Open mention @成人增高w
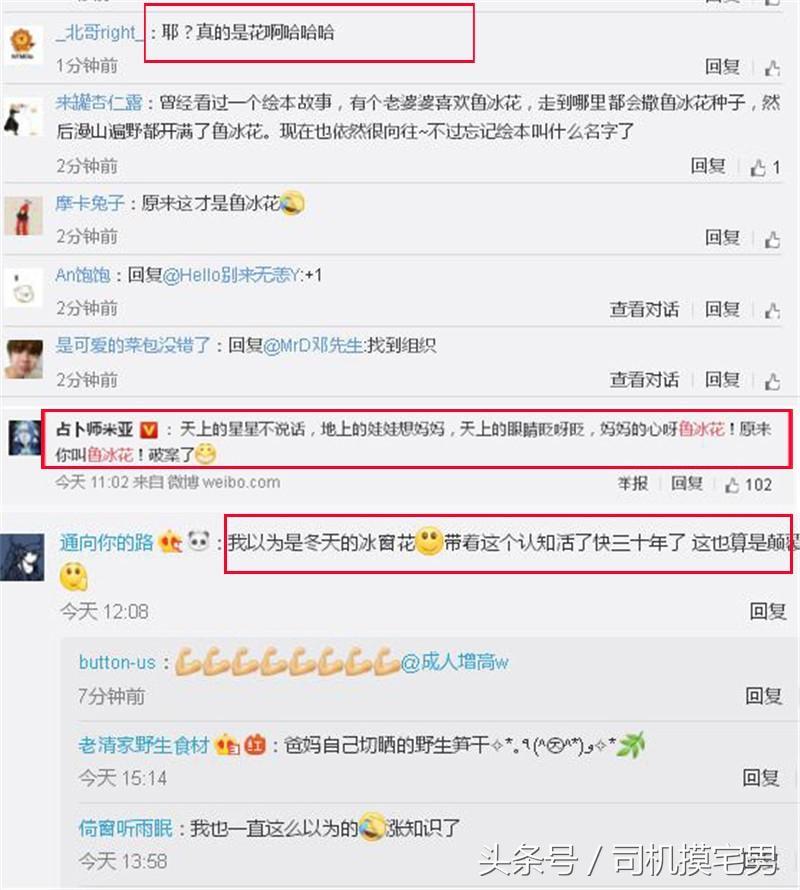Image resolution: width=800 pixels, height=890 pixels. [x=454, y=662]
